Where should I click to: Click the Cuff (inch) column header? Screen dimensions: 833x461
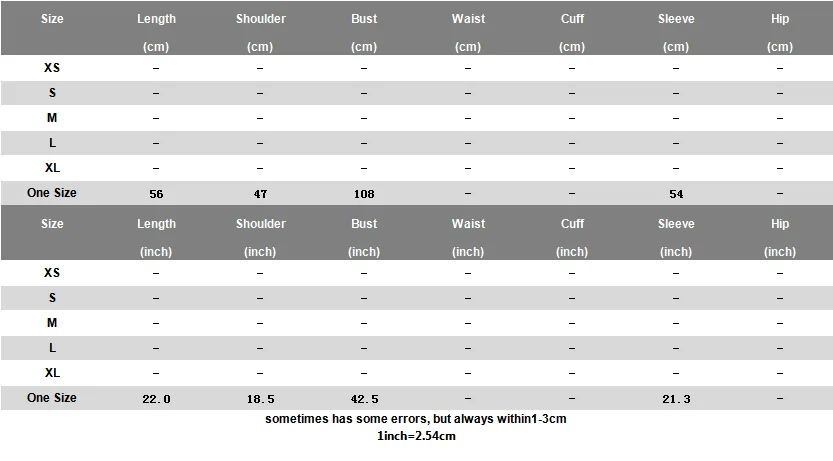pos(572,237)
